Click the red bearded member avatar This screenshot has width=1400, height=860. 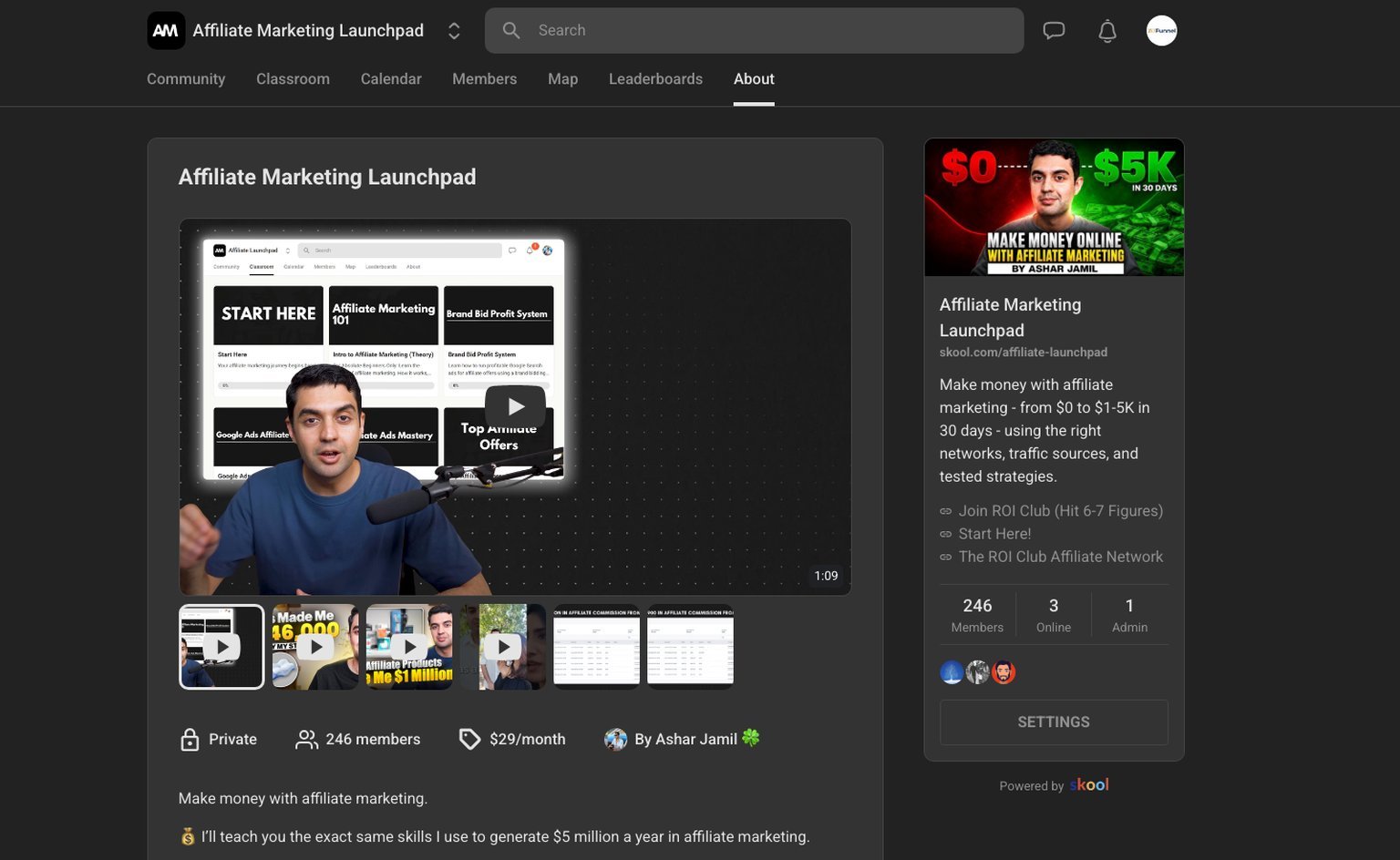tap(1004, 672)
